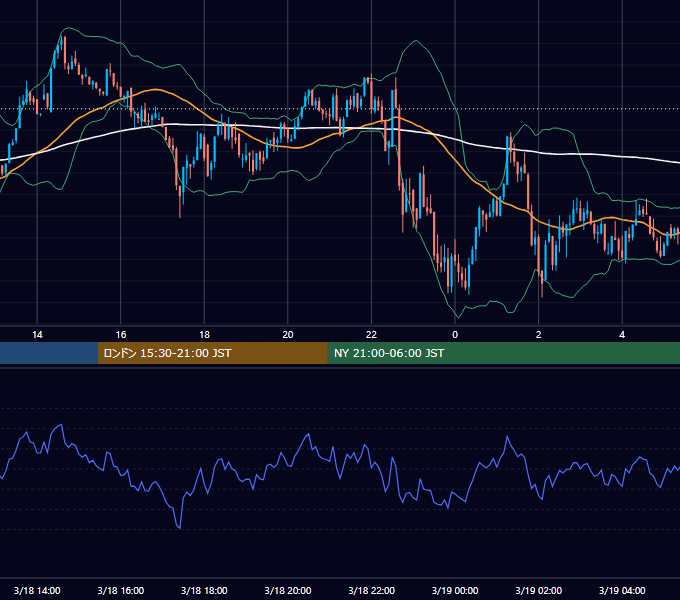This screenshot has height=600, width=680.
Task: Click the 3/18 16:00 time label
Action: (121, 590)
